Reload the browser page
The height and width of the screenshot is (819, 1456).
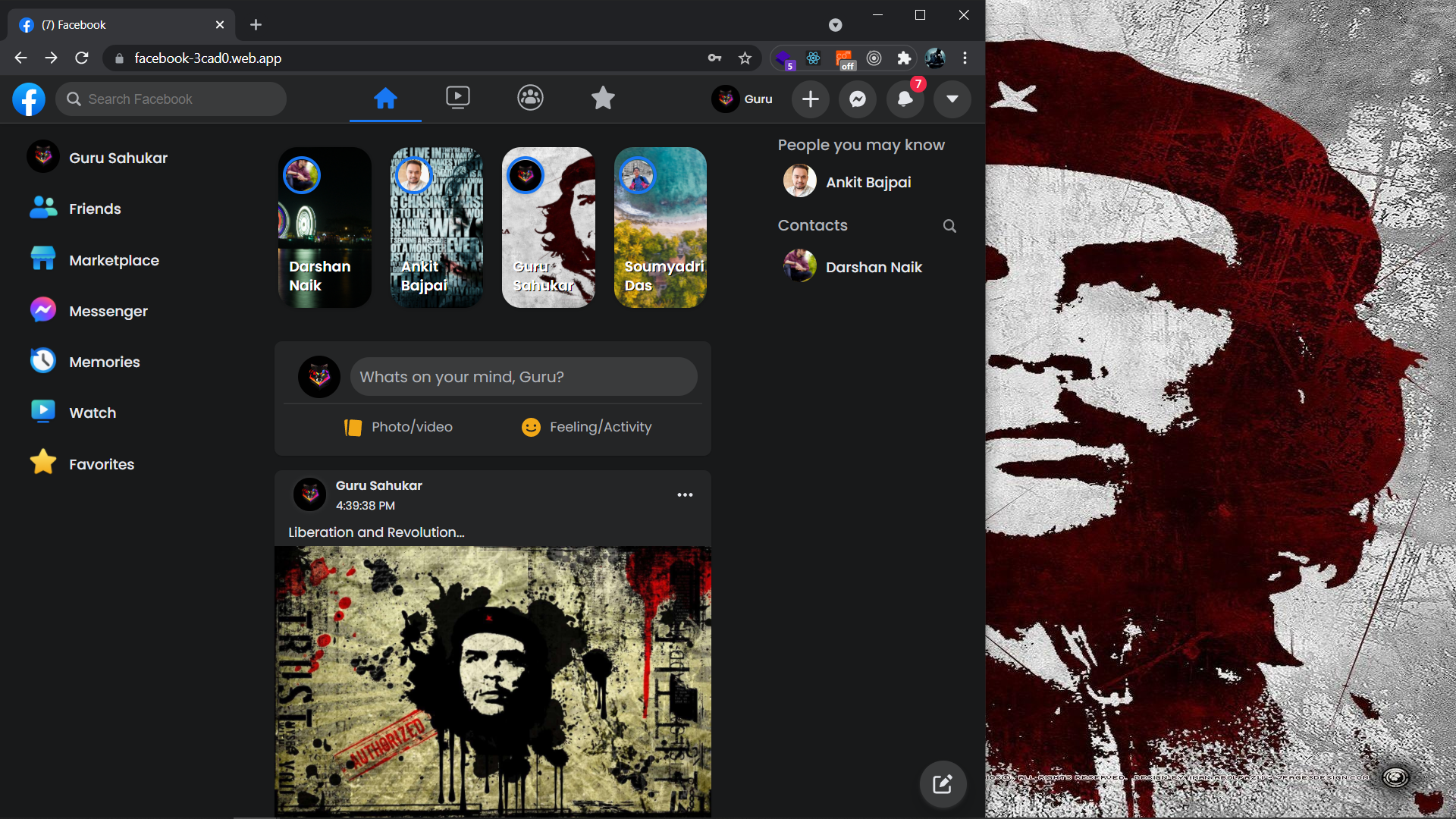click(x=82, y=58)
